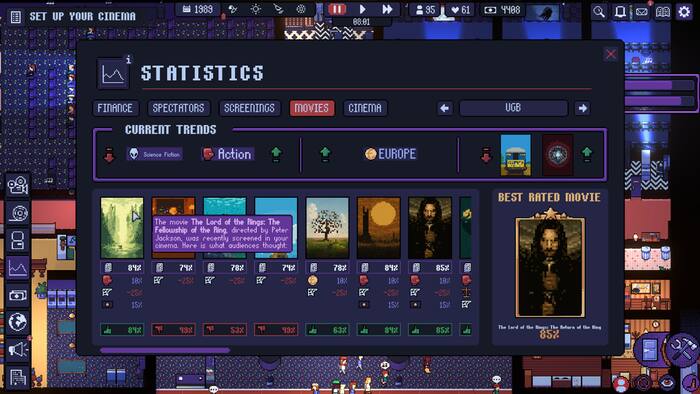The height and width of the screenshot is (394, 700).
Task: Start normal speed with the play button
Action: point(362,9)
